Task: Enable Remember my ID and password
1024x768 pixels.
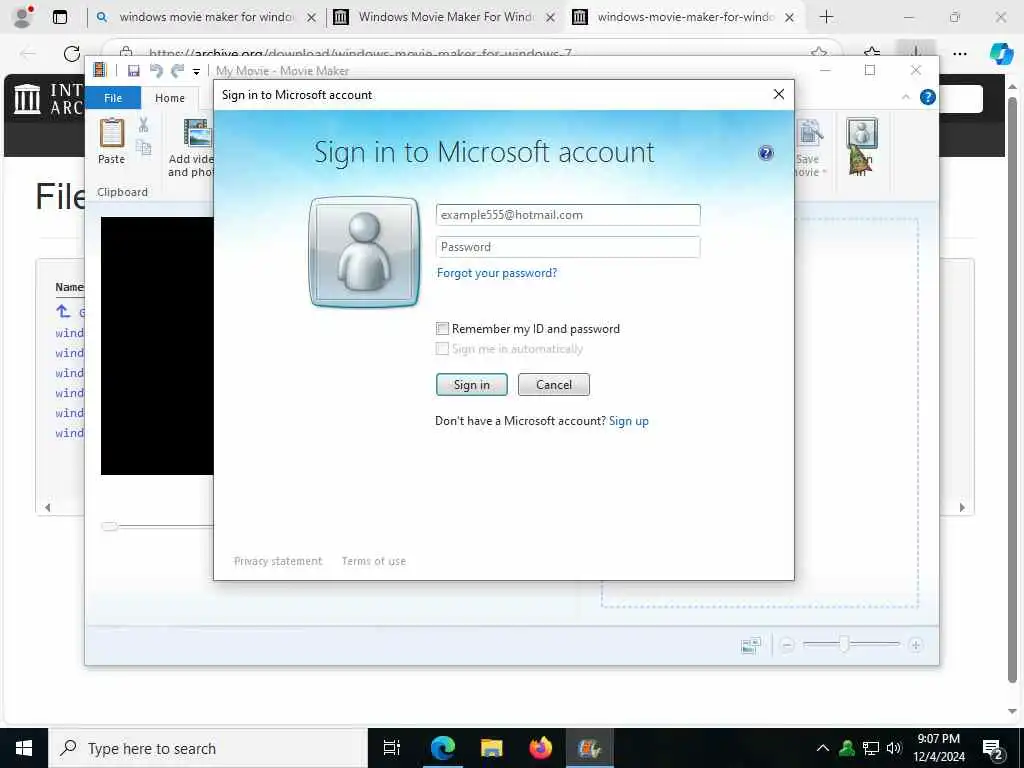Action: pos(442,328)
